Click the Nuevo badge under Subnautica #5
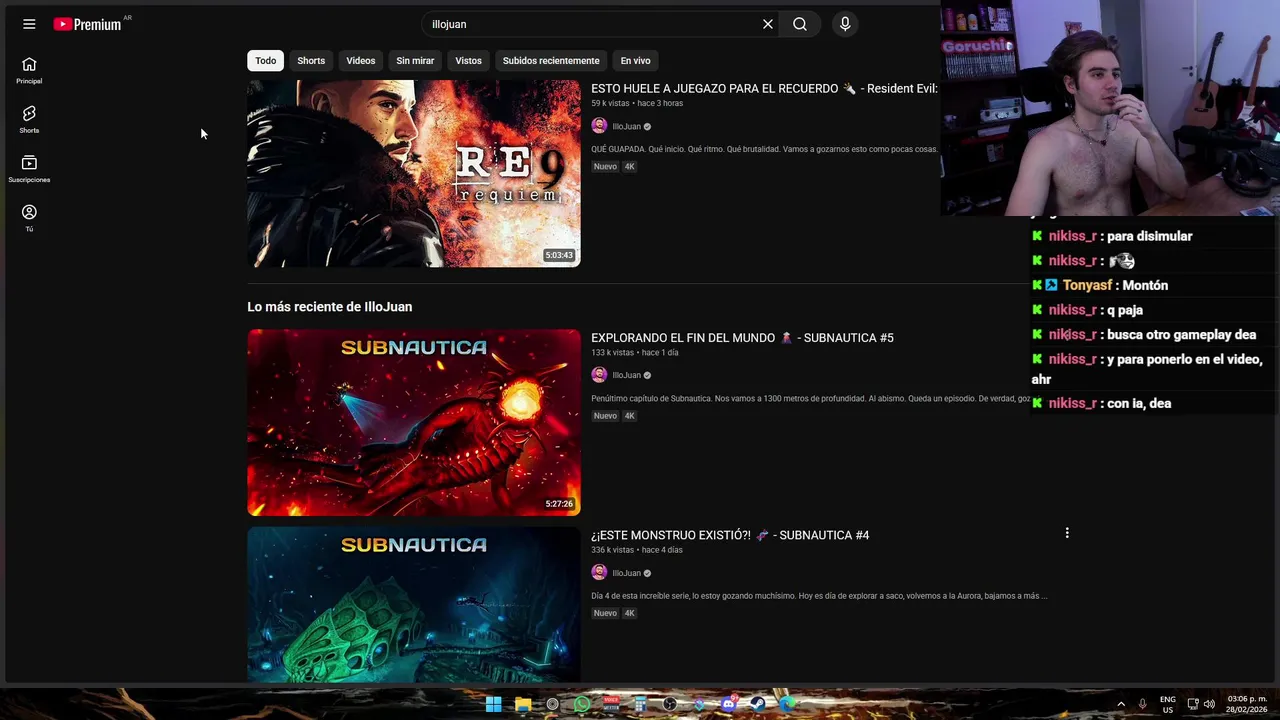Image resolution: width=1280 pixels, height=720 pixels. click(605, 416)
